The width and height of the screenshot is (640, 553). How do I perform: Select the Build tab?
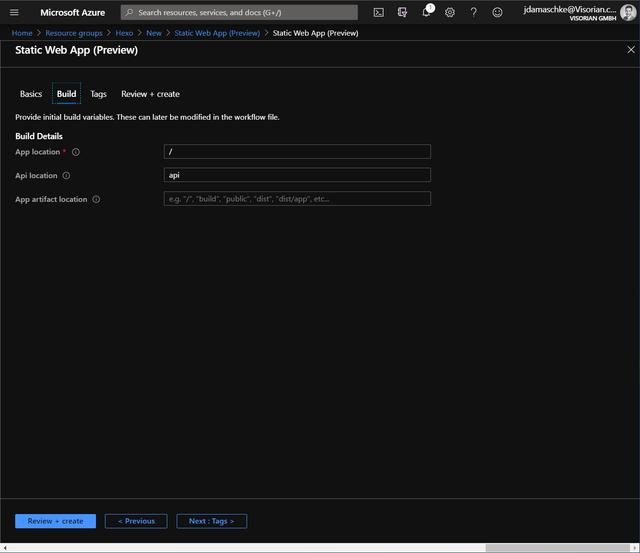tap(67, 94)
